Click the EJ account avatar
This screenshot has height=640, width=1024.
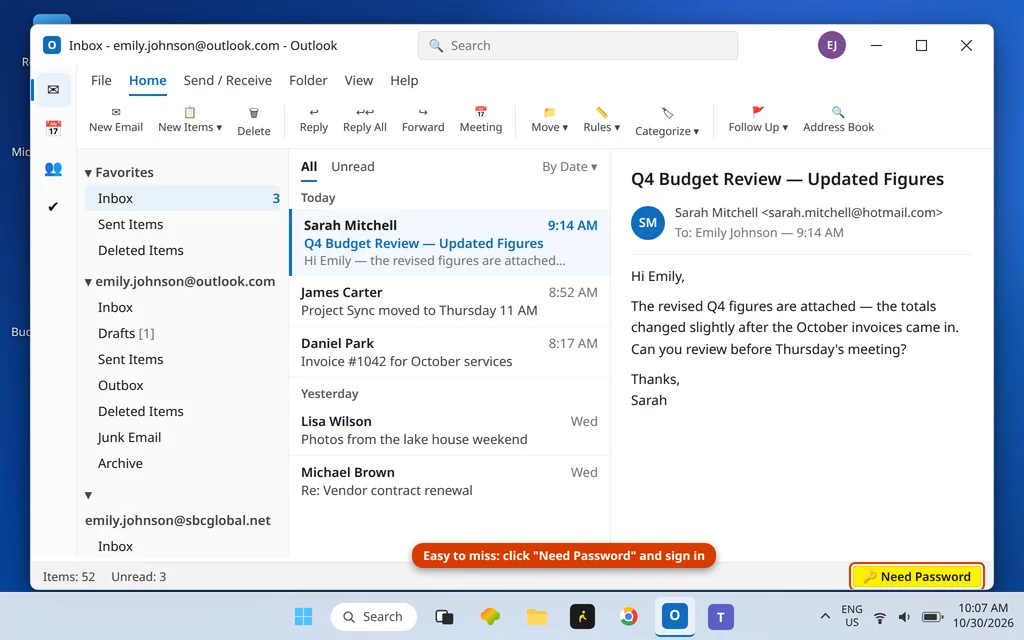831,45
